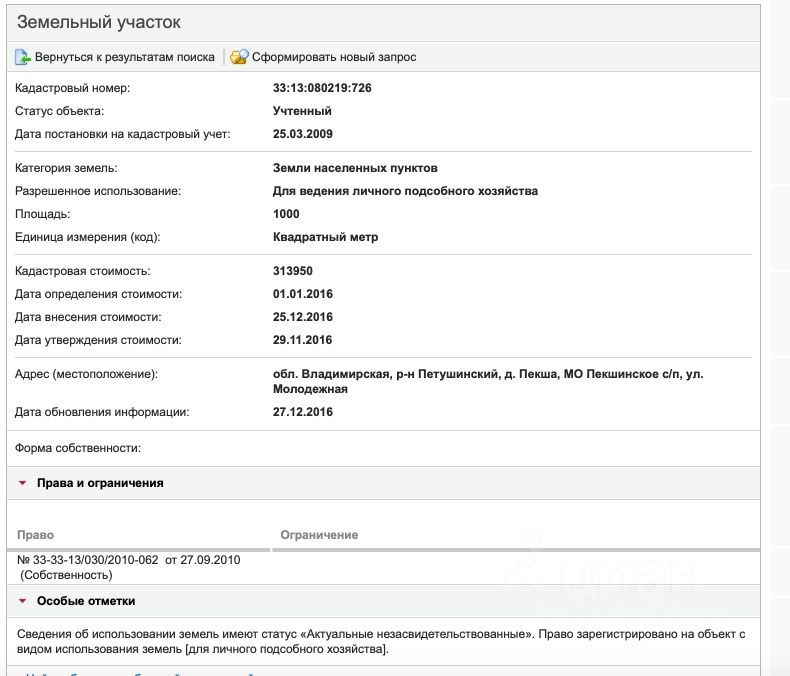Click the return-to-search-results arrow icon
The image size is (790, 676).
point(23,57)
